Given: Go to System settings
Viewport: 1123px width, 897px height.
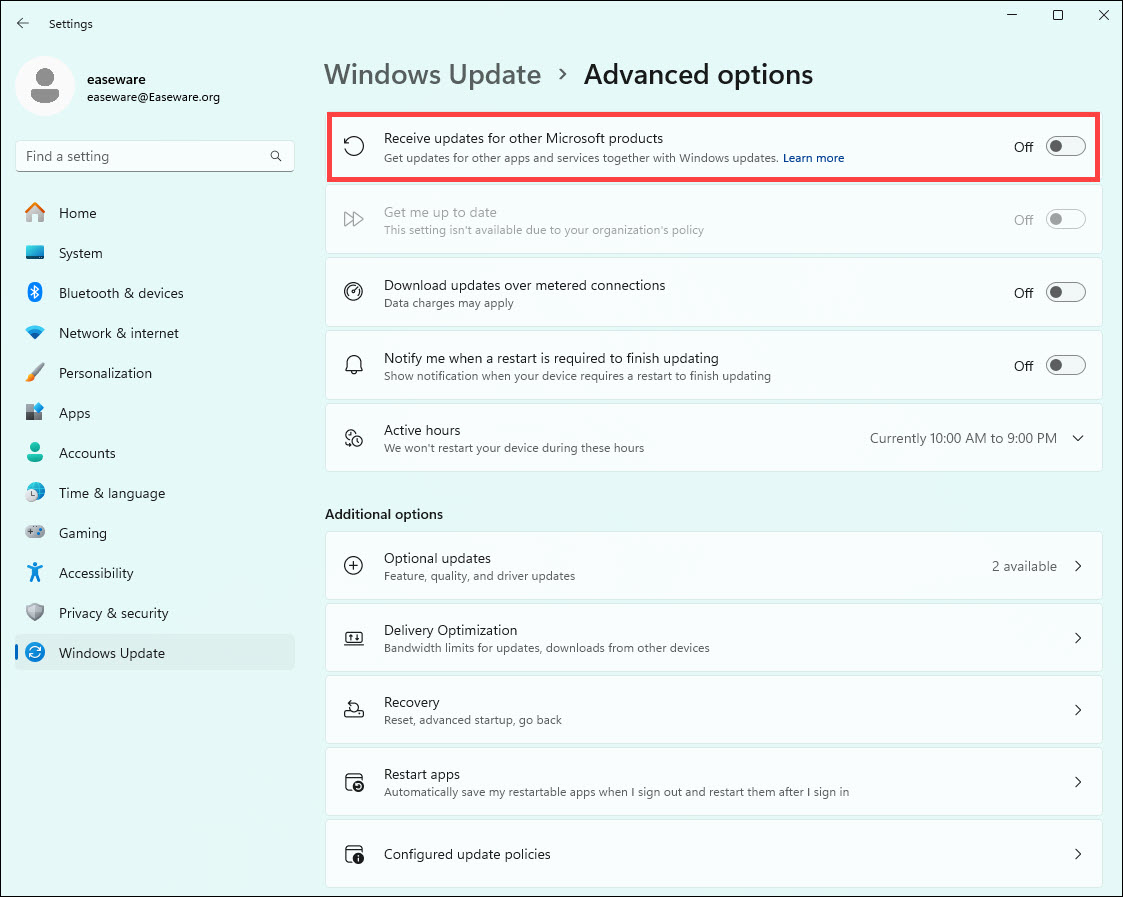Looking at the screenshot, I should [x=155, y=253].
